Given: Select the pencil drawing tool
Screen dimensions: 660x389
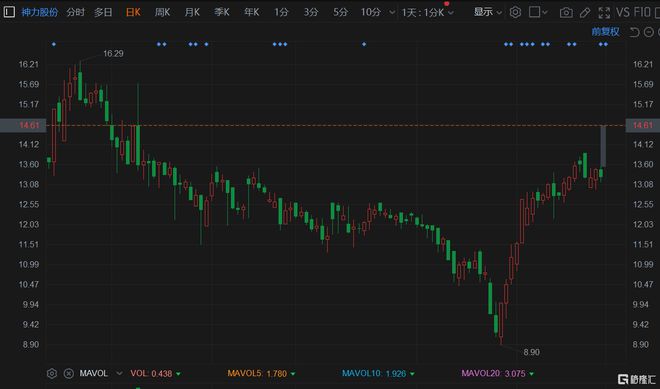Looking at the screenshot, I should point(585,13).
